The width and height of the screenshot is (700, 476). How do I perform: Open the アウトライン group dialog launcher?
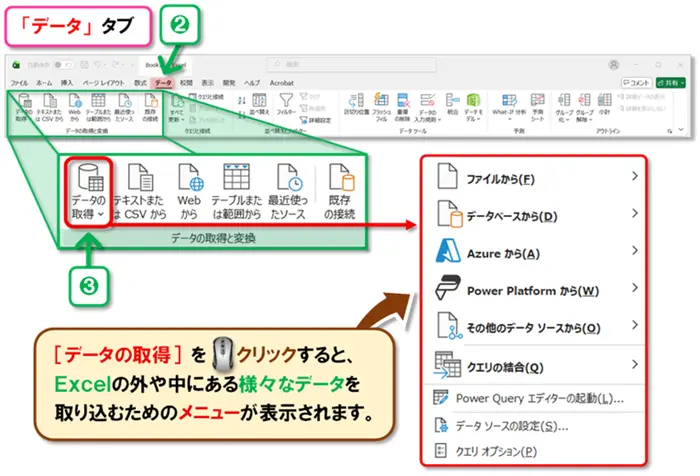click(x=670, y=131)
